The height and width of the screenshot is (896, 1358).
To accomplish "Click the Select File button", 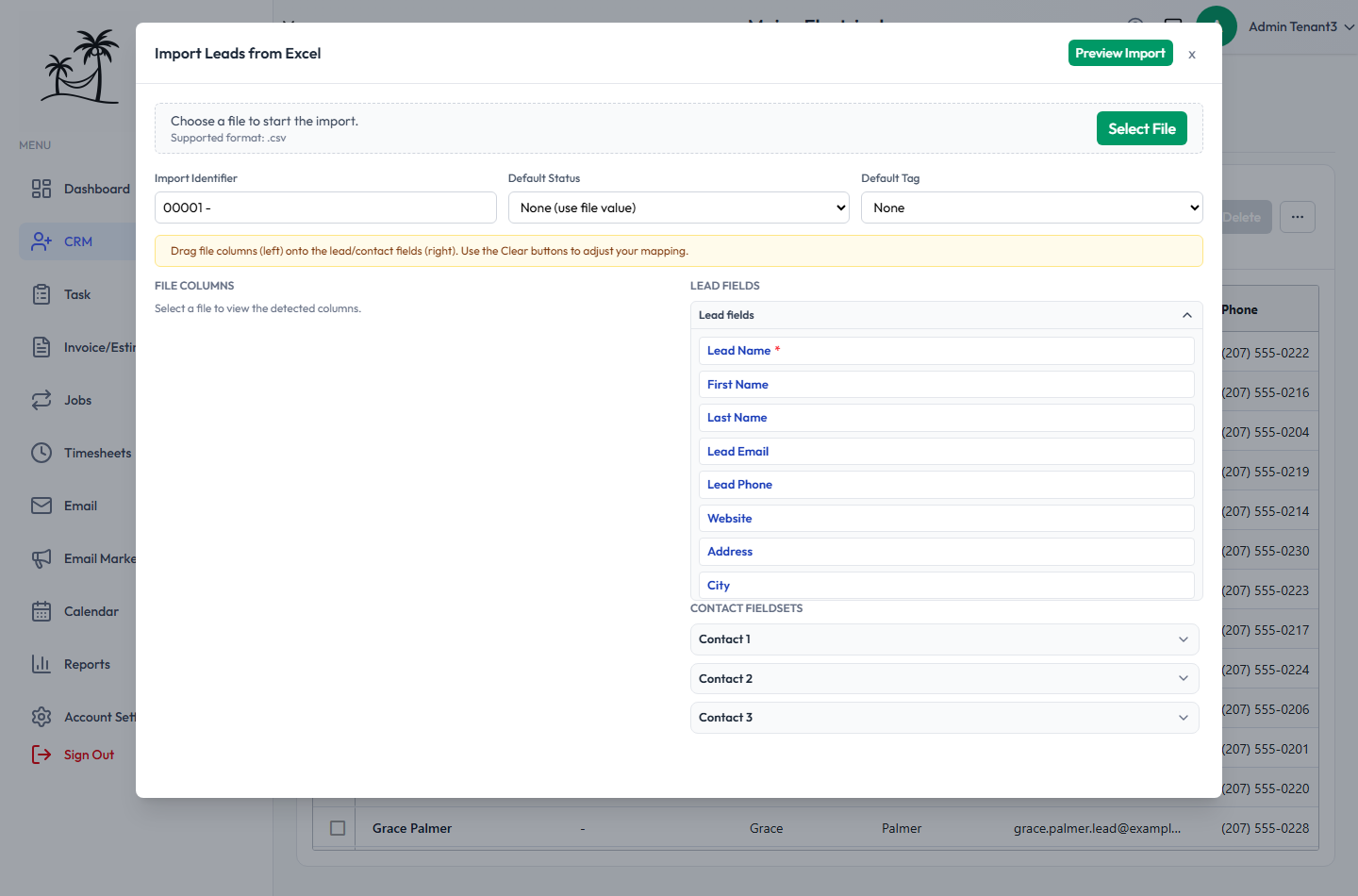I will pyautogui.click(x=1142, y=128).
